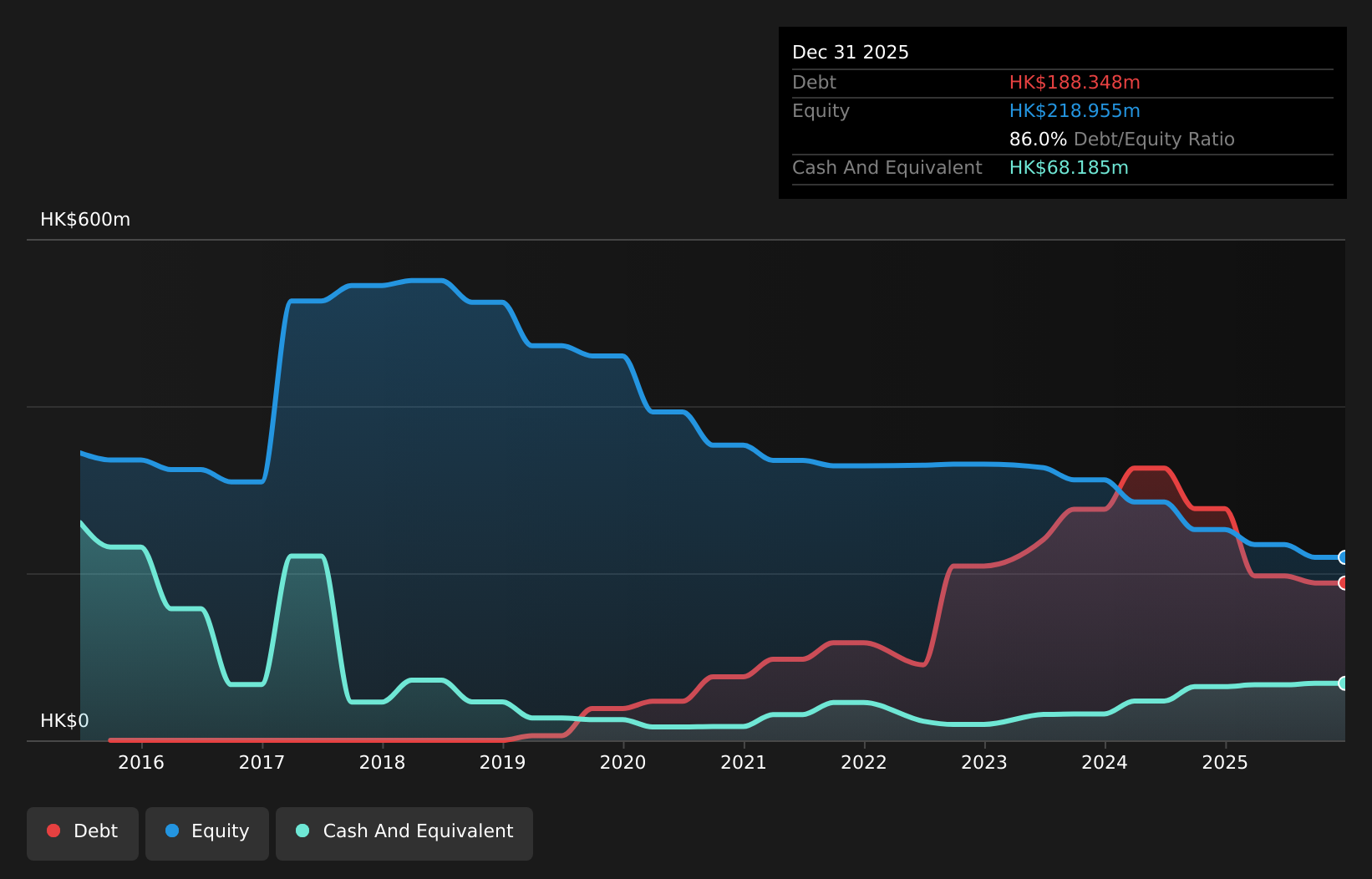Click the 2020 x-axis label
The height and width of the screenshot is (879, 1372).
tap(622, 762)
